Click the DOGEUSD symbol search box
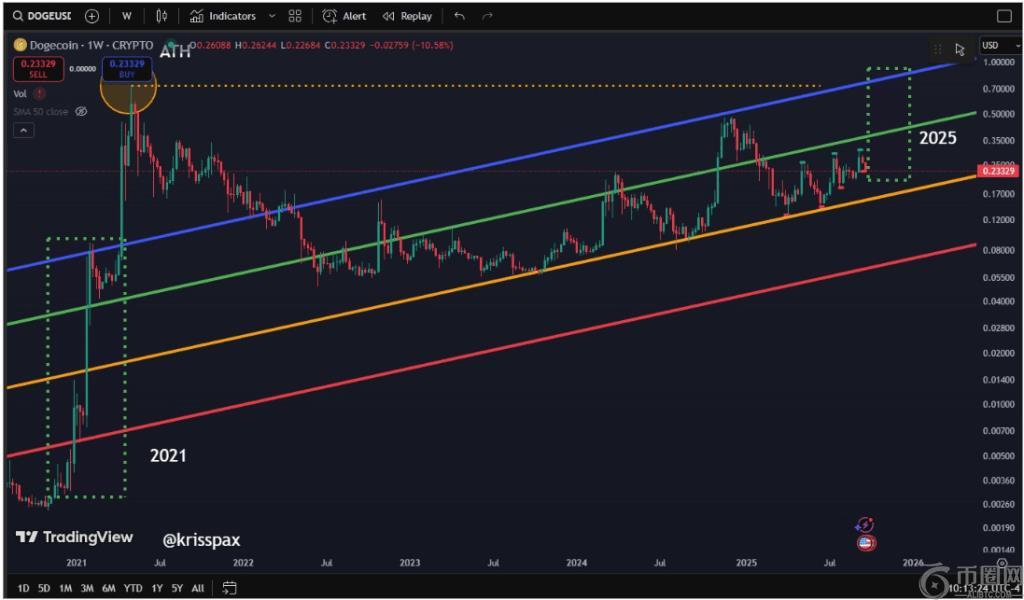This screenshot has width=1024, height=600. click(42, 16)
